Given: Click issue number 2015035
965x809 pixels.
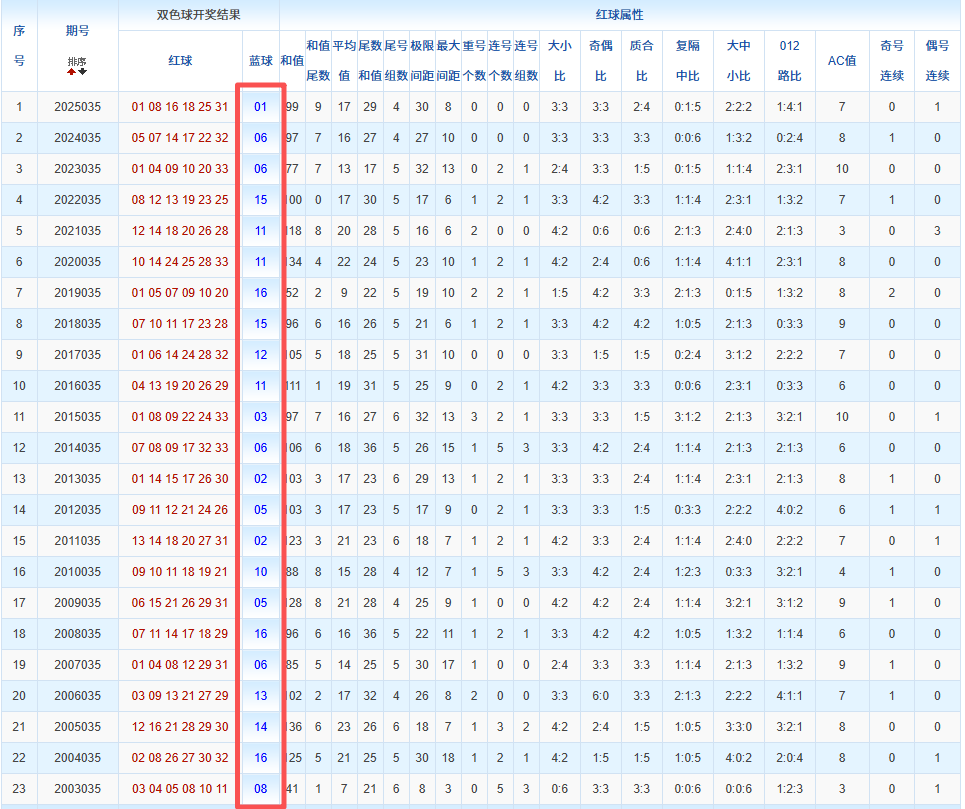Looking at the screenshot, I should click(77, 417).
